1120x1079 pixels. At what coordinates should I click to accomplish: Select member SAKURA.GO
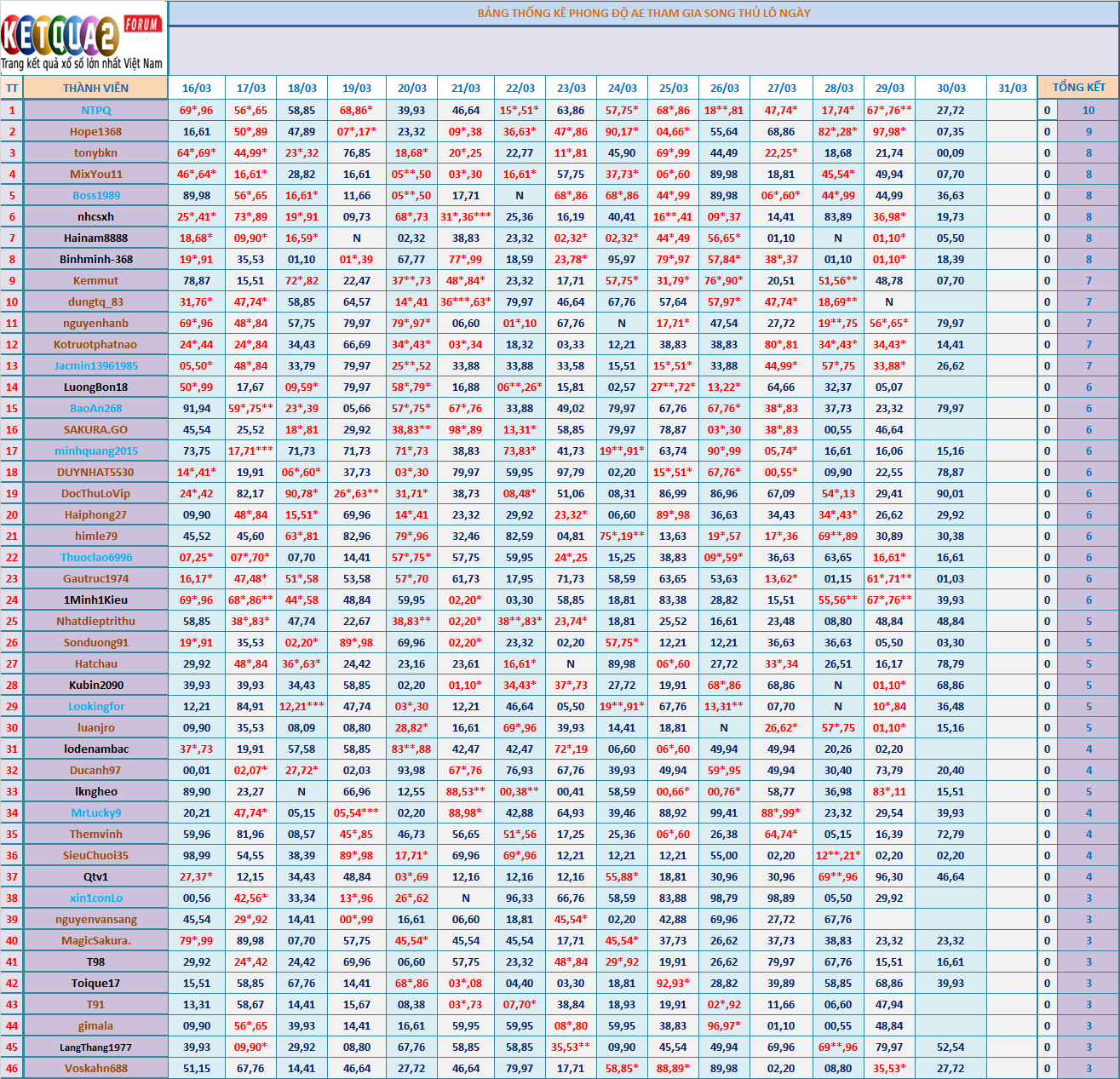(x=96, y=429)
